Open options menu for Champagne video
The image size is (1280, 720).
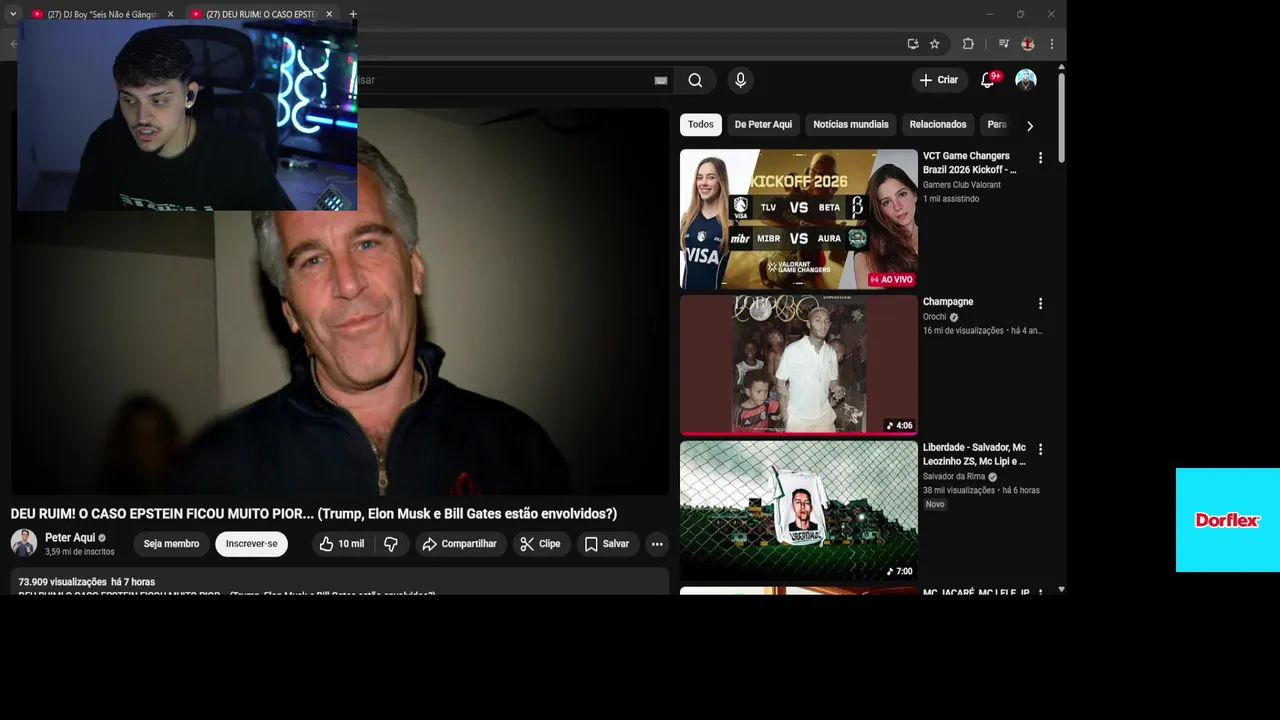tap(1040, 304)
